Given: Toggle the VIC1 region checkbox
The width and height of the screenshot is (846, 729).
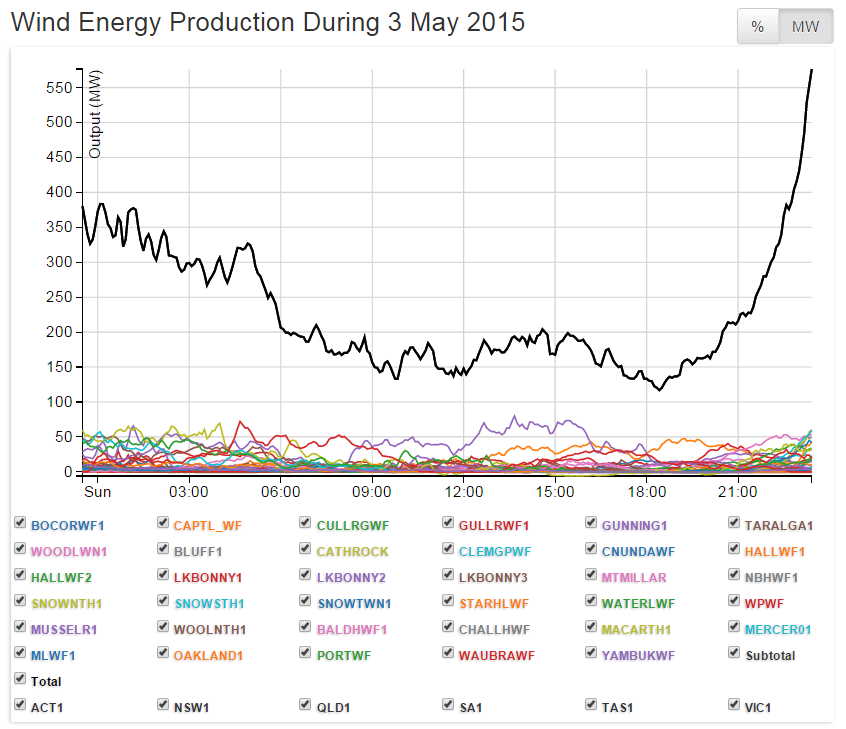Looking at the screenshot, I should coord(735,706).
